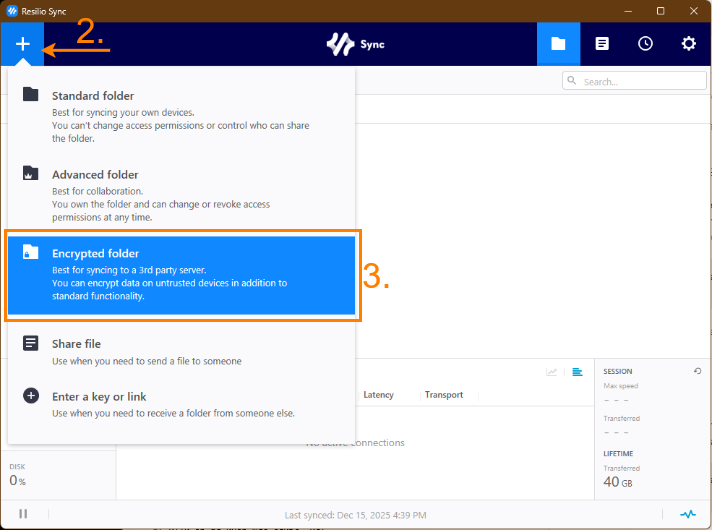The height and width of the screenshot is (530, 713).
Task: Click the plus add-folder button
Action: tap(22, 45)
